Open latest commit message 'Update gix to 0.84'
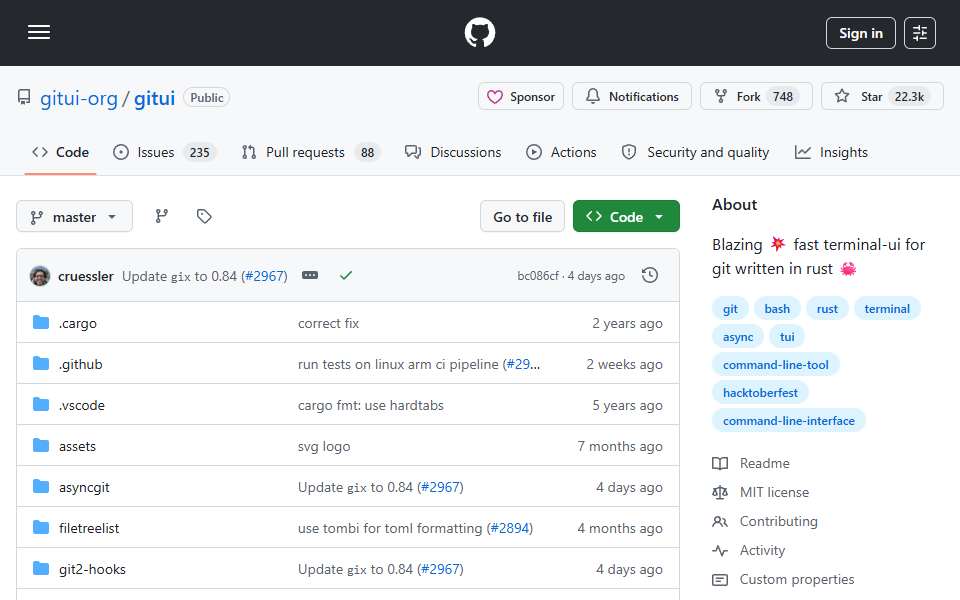 pos(179,277)
